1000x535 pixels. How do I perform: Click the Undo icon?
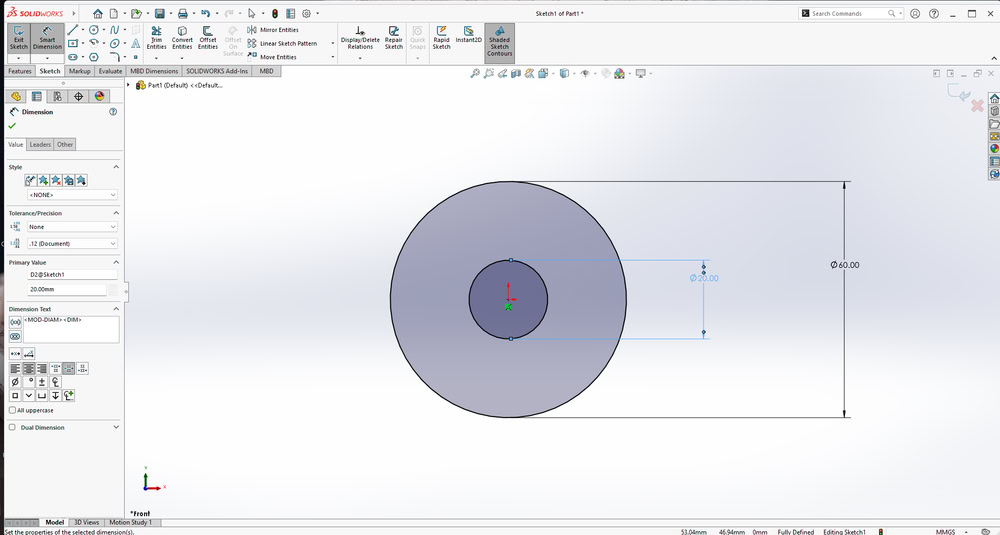tap(205, 13)
